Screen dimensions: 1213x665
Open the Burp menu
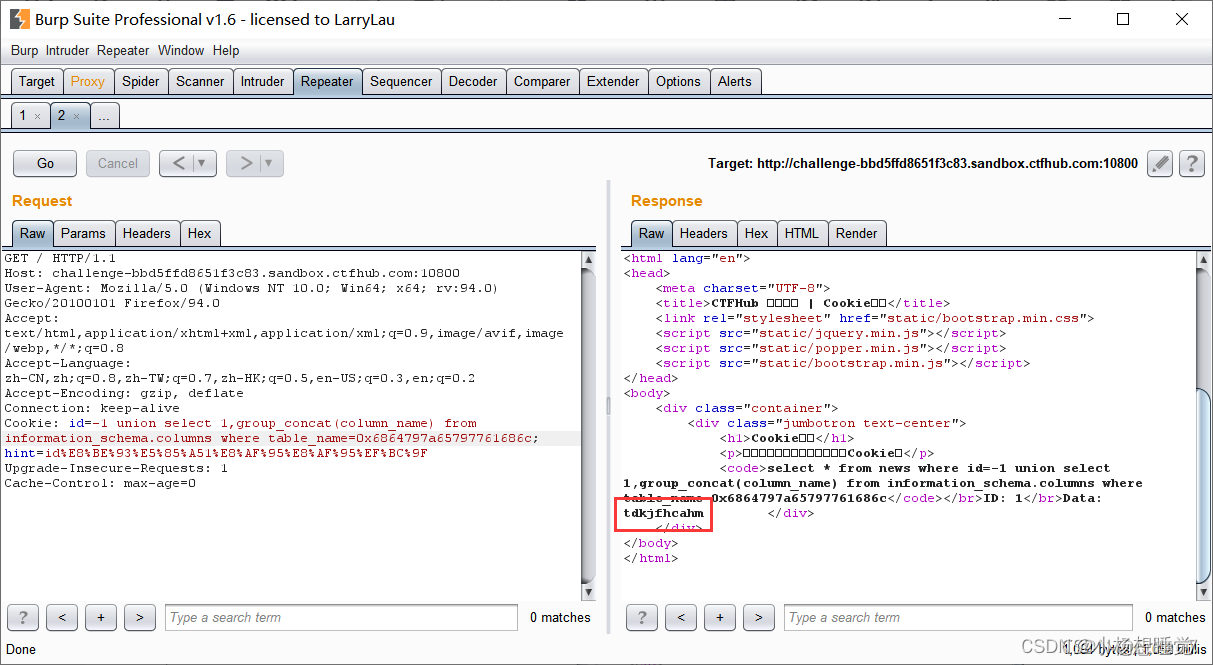(x=24, y=50)
